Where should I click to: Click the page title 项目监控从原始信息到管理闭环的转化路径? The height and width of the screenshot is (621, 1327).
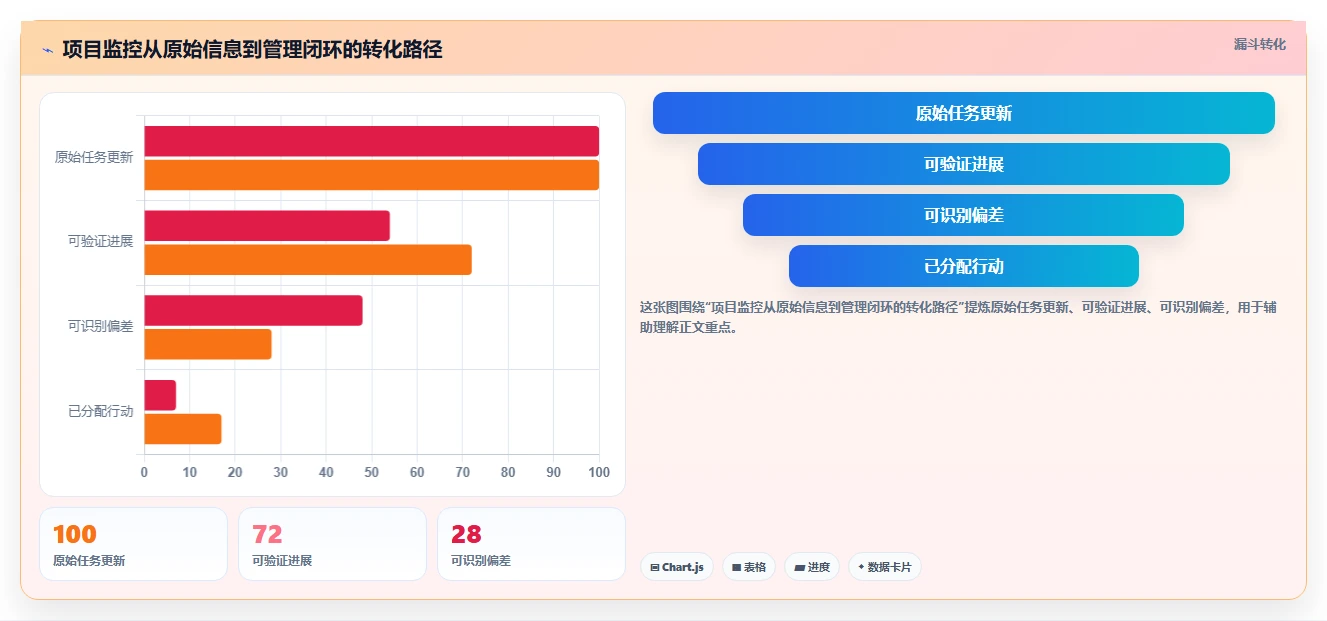(252, 49)
